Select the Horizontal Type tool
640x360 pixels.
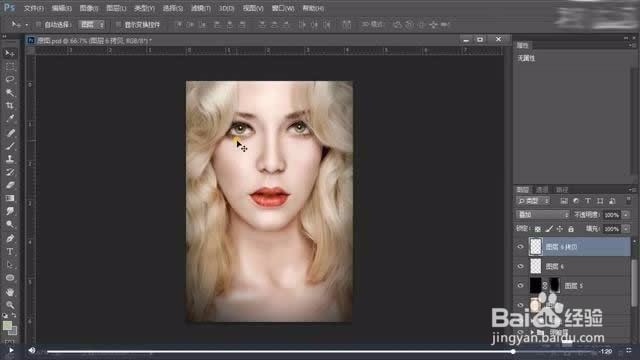(x=10, y=251)
